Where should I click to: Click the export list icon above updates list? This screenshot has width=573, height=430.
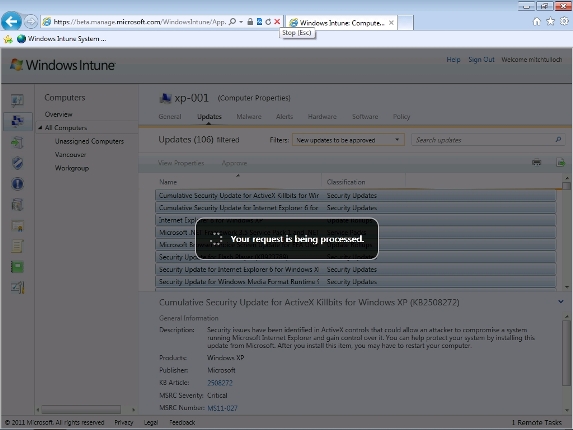pos(560,162)
